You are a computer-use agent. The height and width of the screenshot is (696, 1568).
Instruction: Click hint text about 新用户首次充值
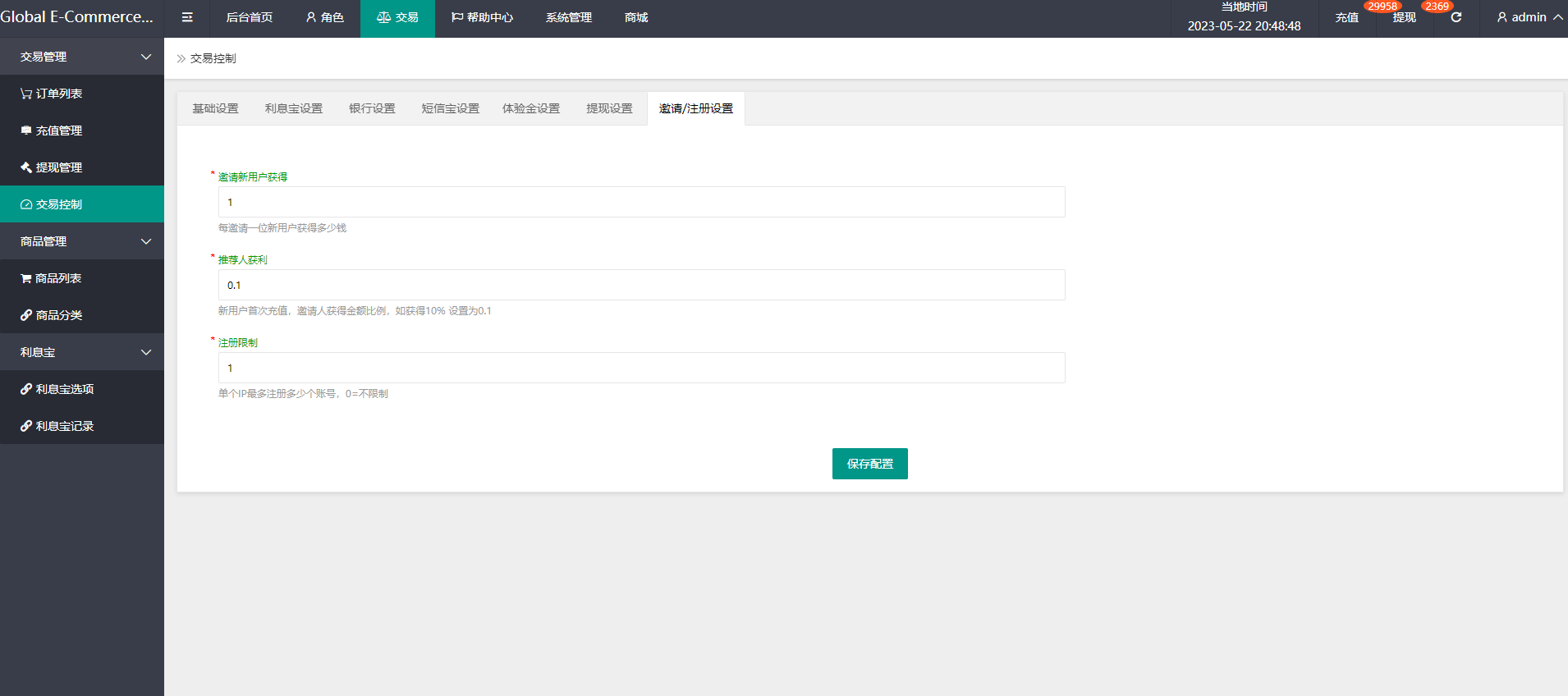[x=355, y=311]
